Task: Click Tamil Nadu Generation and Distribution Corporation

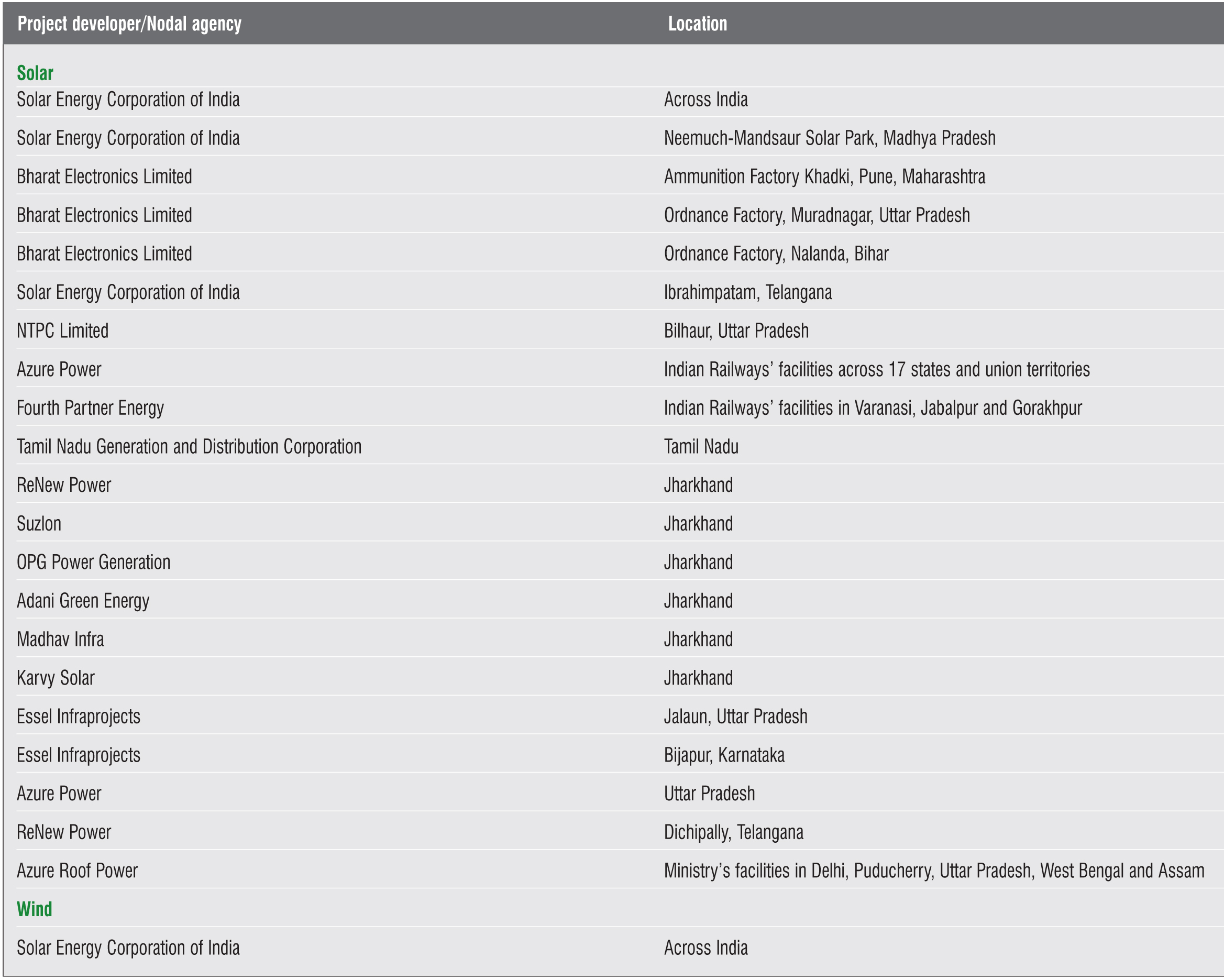Action: [x=189, y=447]
